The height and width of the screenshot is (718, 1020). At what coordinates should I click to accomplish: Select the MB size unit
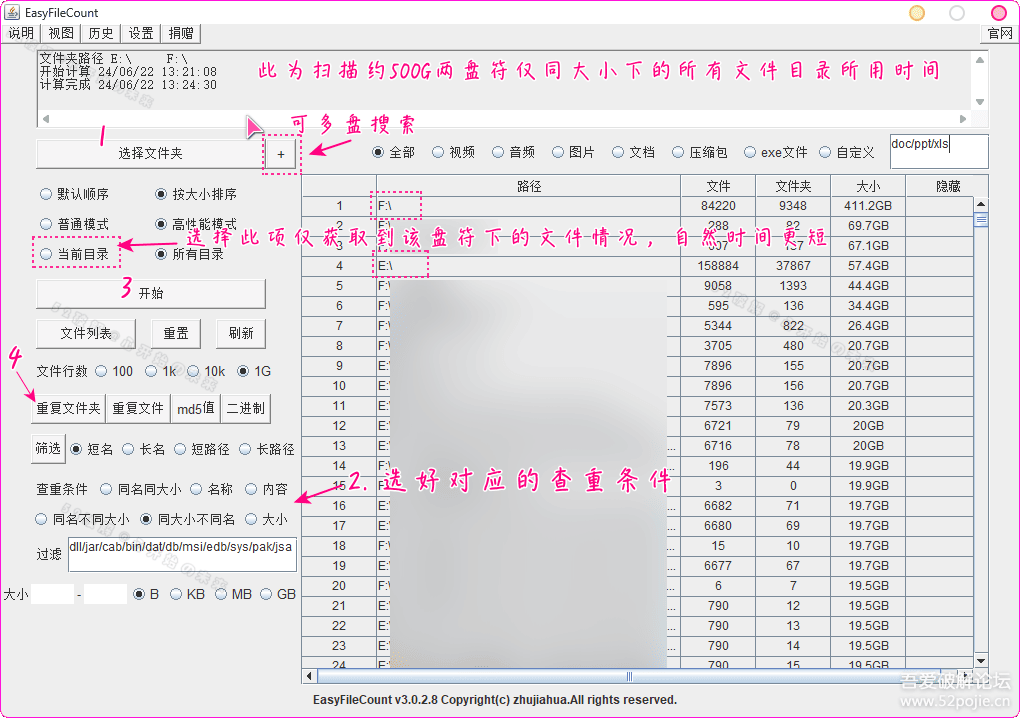(220, 594)
